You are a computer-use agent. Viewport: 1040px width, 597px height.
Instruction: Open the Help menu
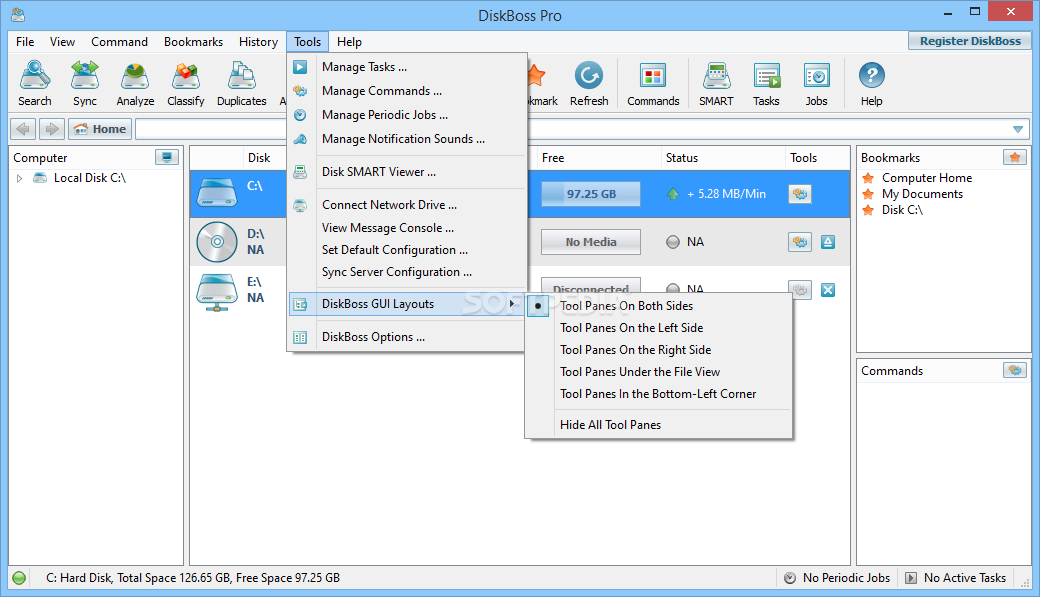coord(349,42)
